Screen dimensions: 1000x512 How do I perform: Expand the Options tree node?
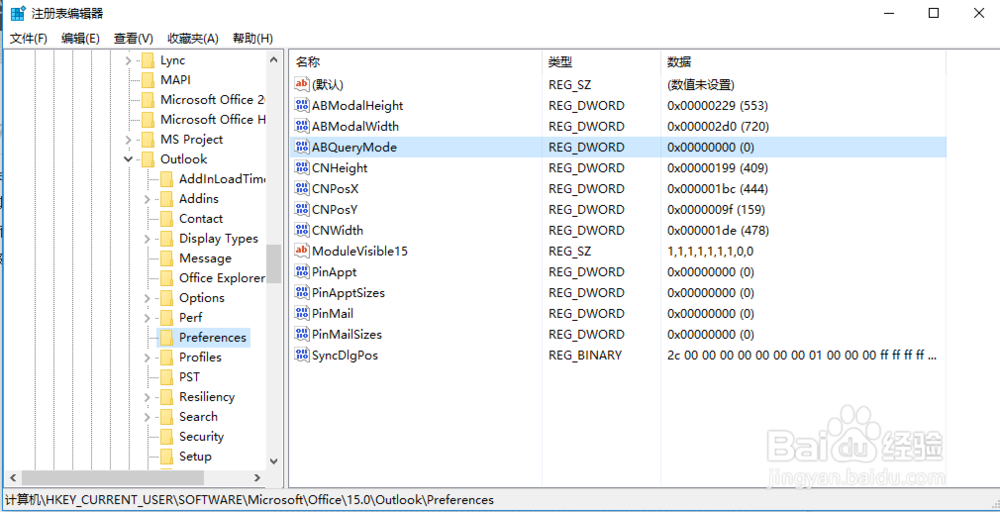pyautogui.click(x=148, y=298)
